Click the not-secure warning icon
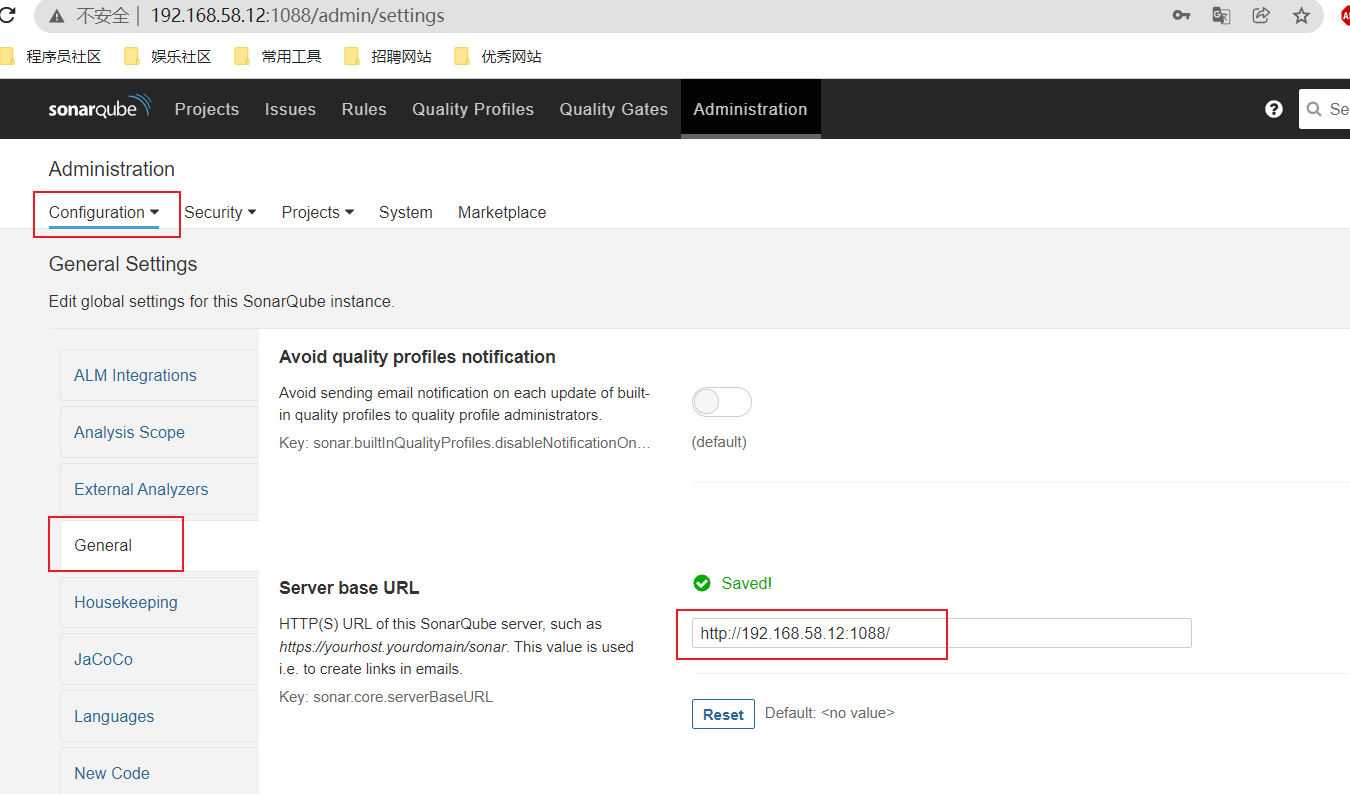This screenshot has height=794, width=1350. [x=57, y=16]
